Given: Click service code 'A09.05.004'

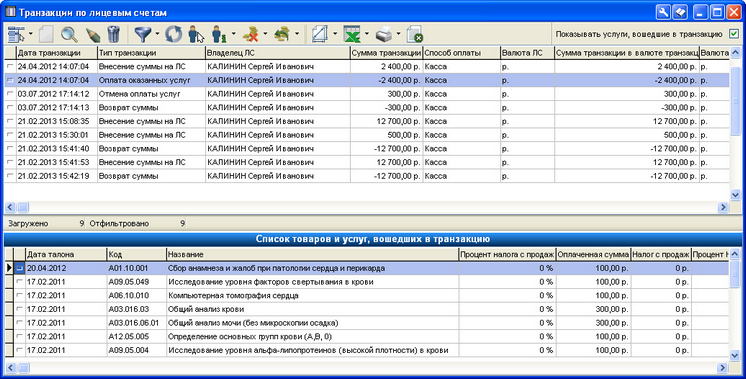Looking at the screenshot, I should pos(128,350).
